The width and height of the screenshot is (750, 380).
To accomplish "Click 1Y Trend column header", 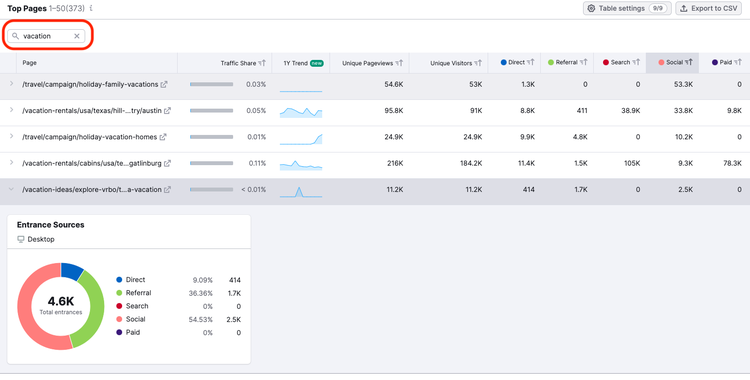I will [x=296, y=63].
